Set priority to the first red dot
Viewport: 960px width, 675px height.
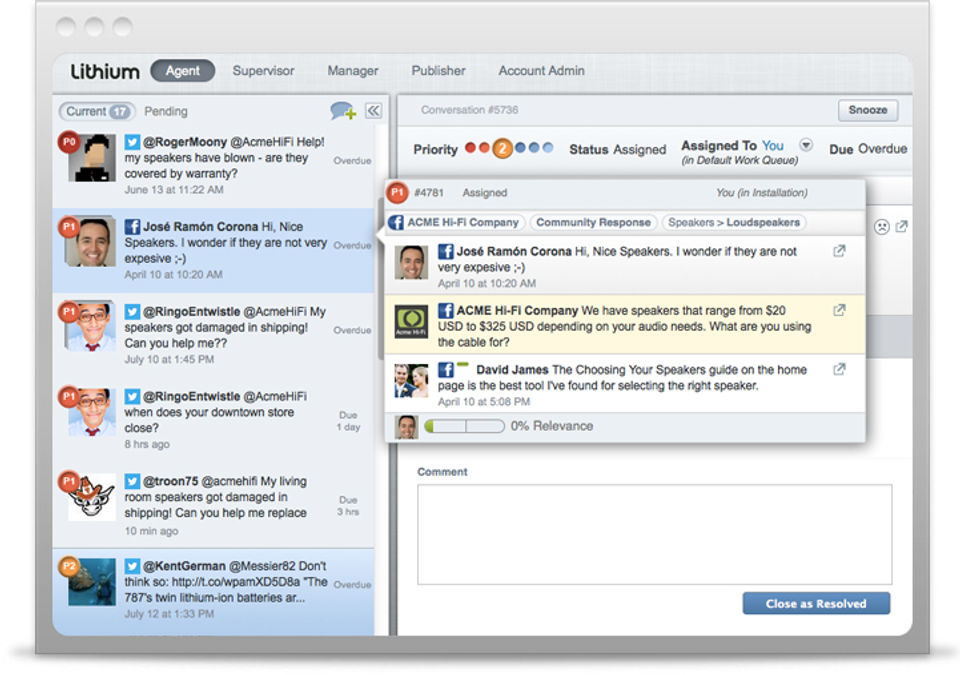(470, 148)
